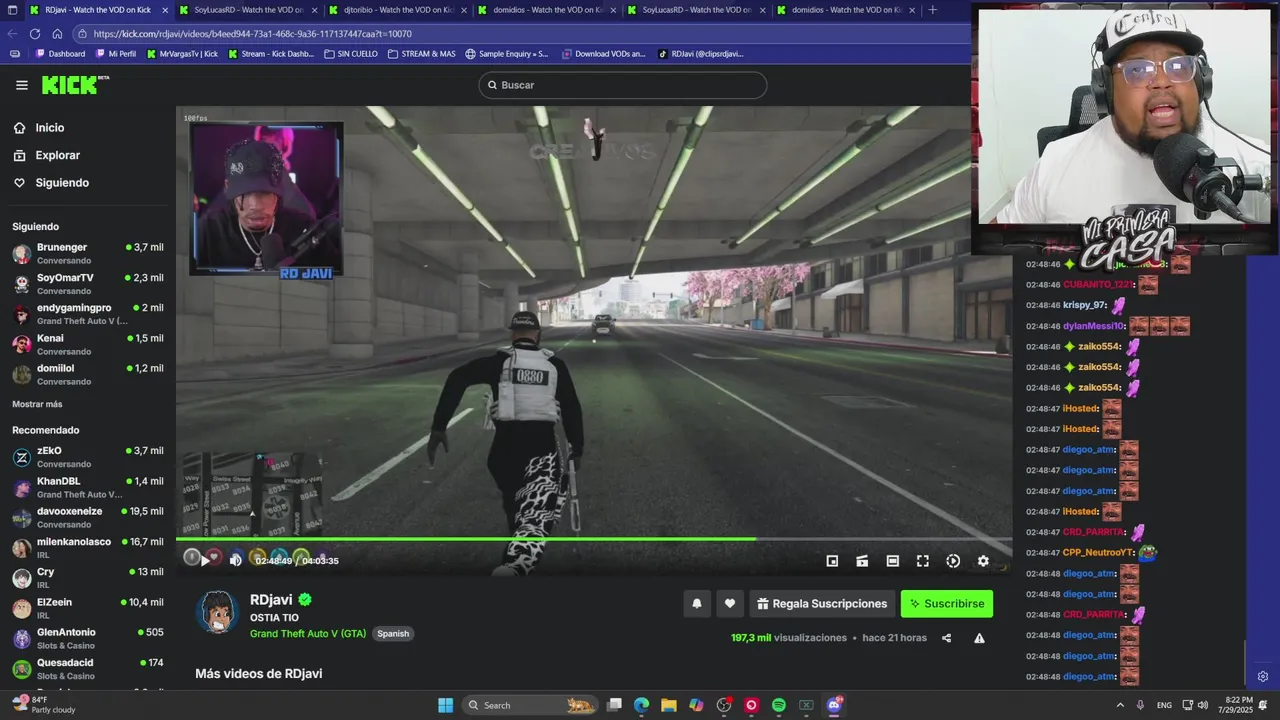The width and height of the screenshot is (1280, 720).
Task: Toggle mini player mode in video controls
Action: point(832,561)
